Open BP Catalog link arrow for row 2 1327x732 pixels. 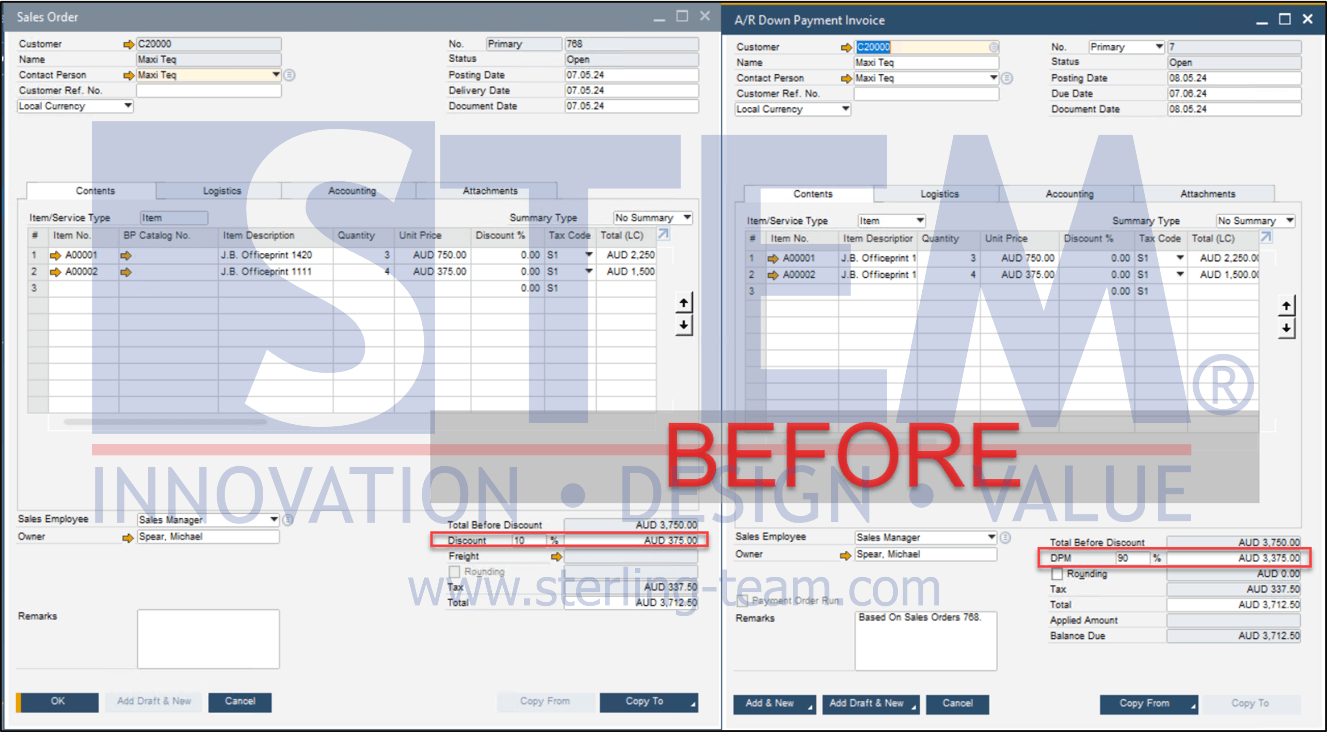pos(126,271)
